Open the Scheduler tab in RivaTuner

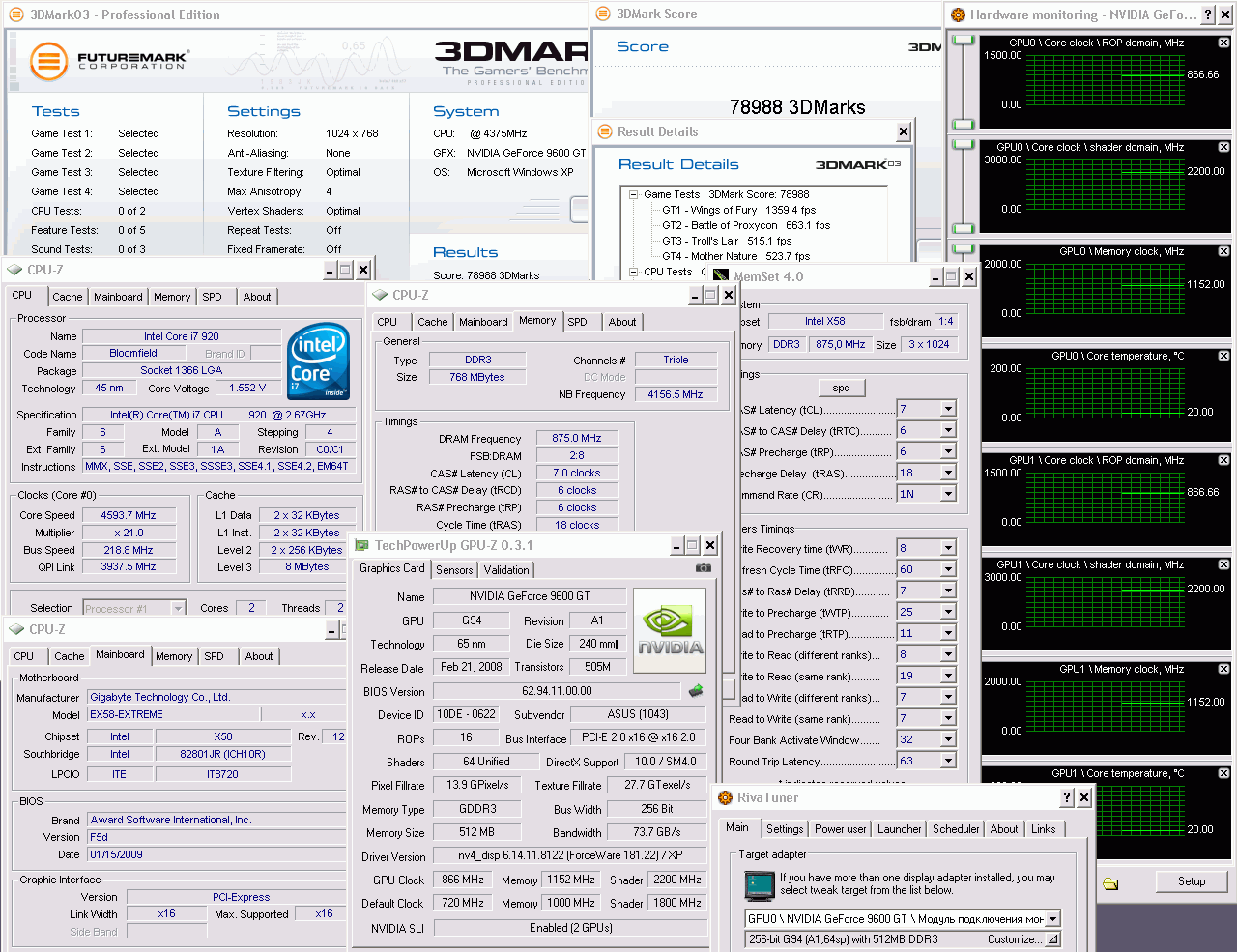click(956, 829)
